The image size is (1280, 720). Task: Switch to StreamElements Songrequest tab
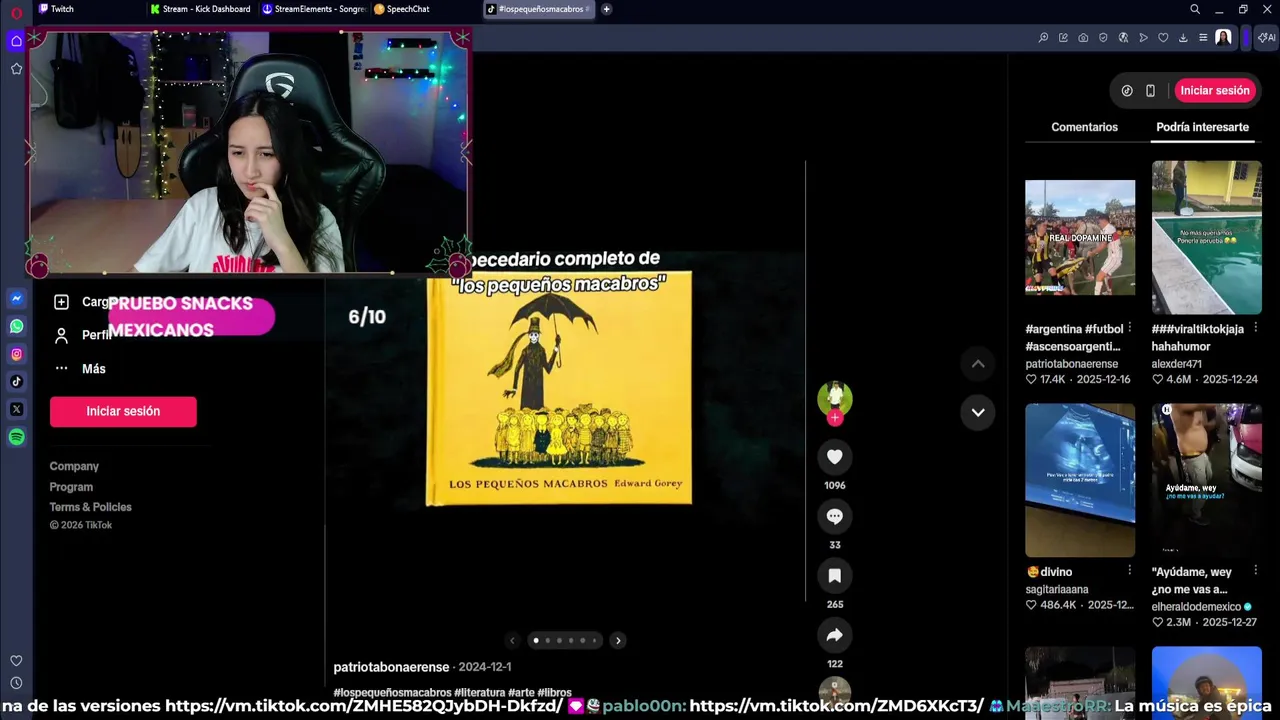pyautogui.click(x=313, y=9)
